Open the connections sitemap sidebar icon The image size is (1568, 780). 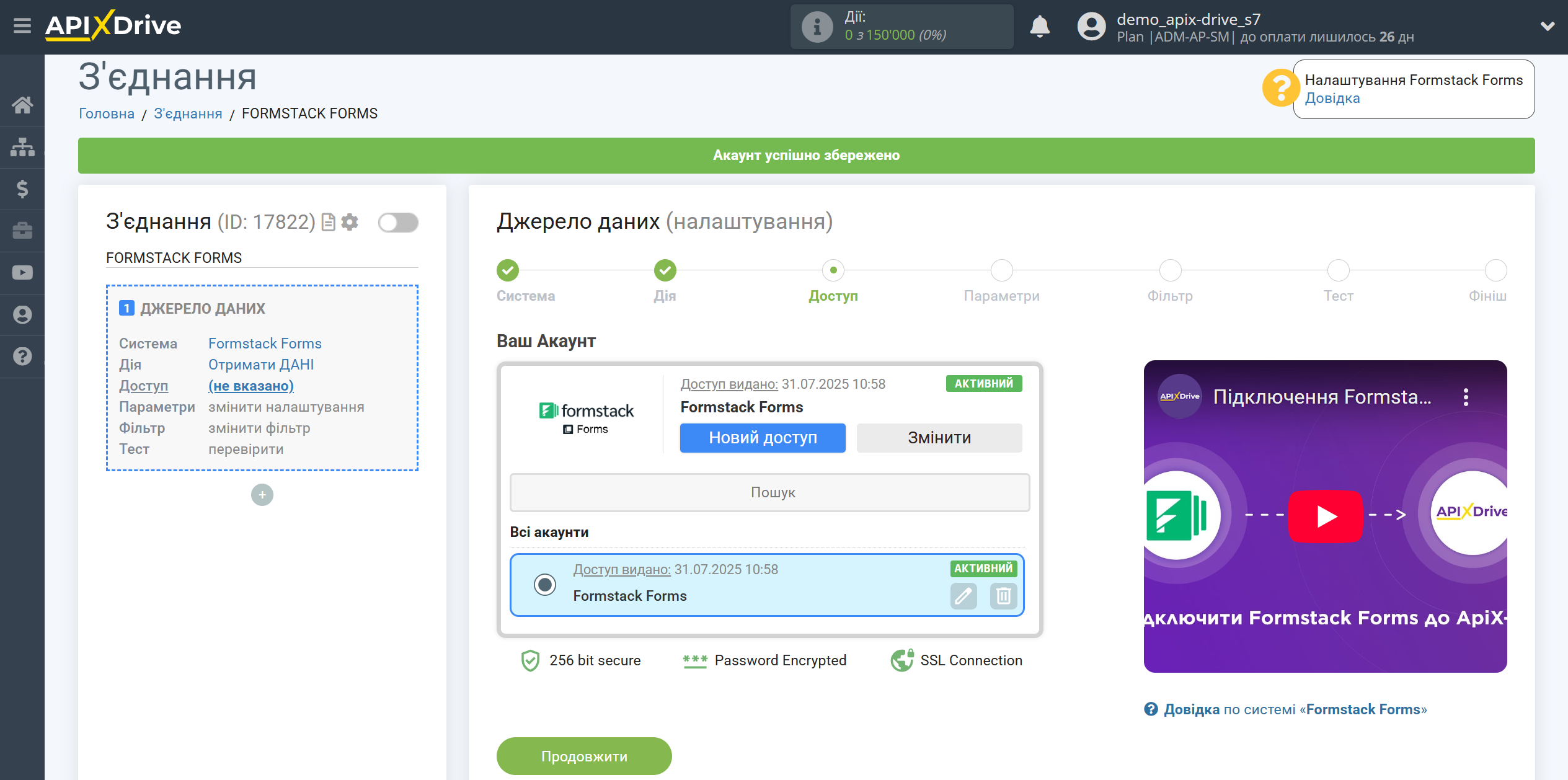22,147
